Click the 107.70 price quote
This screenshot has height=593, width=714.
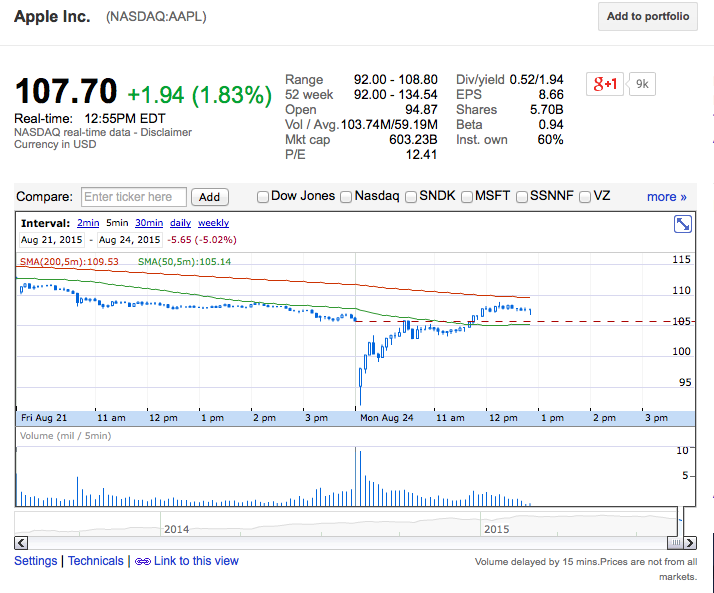click(x=66, y=91)
